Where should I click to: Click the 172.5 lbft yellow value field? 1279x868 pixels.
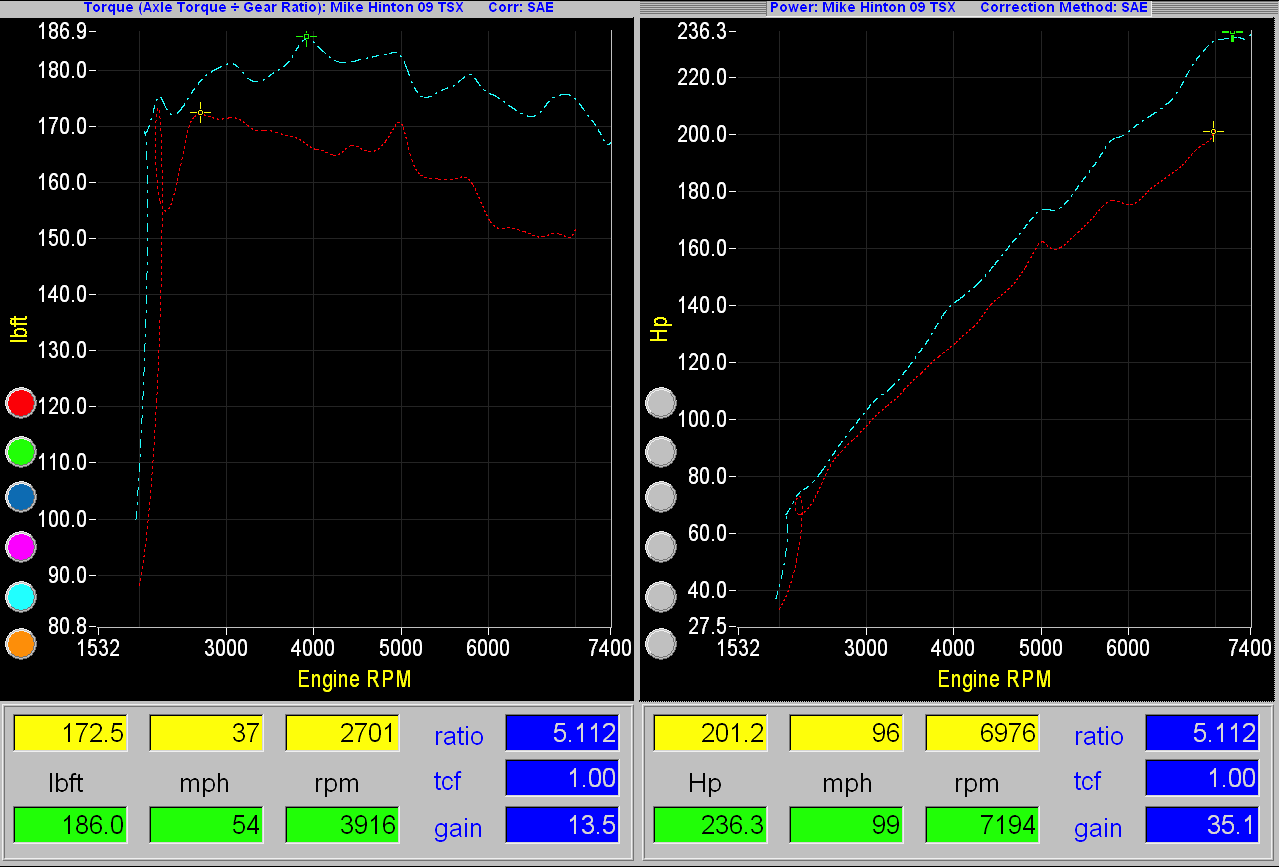click(69, 733)
